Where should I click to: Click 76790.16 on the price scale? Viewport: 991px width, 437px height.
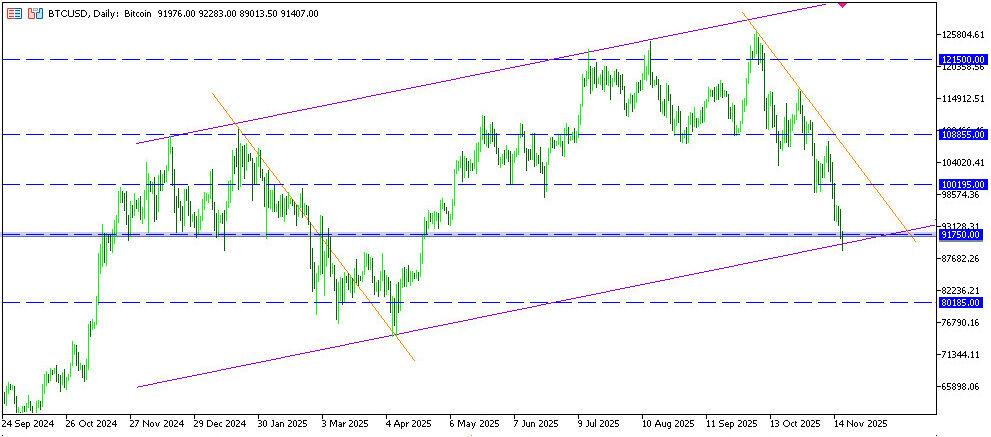(x=962, y=323)
